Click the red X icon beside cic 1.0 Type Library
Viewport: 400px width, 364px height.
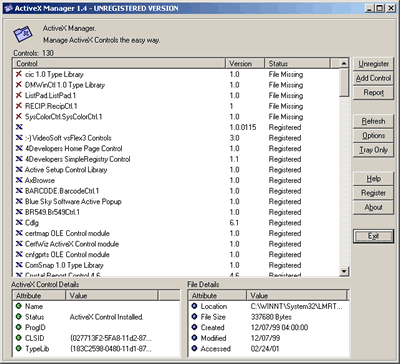tap(19, 74)
